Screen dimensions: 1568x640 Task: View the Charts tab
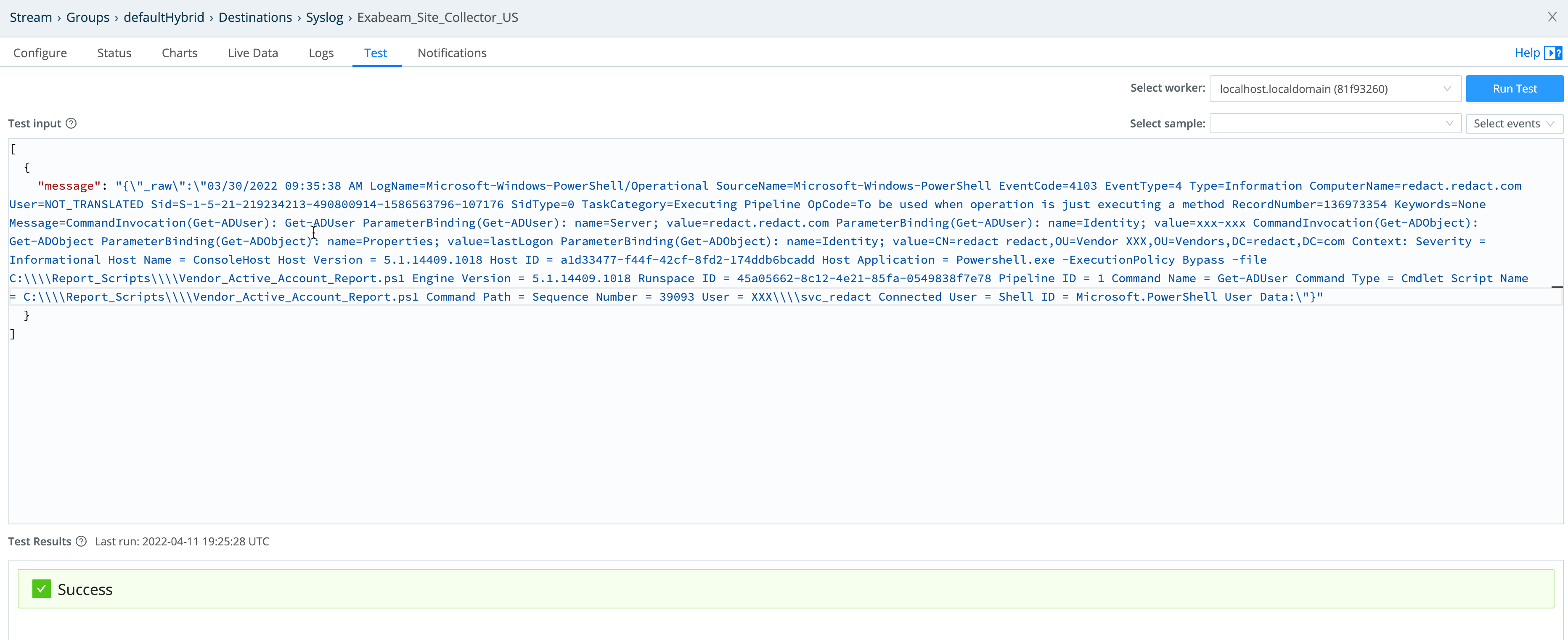179,53
